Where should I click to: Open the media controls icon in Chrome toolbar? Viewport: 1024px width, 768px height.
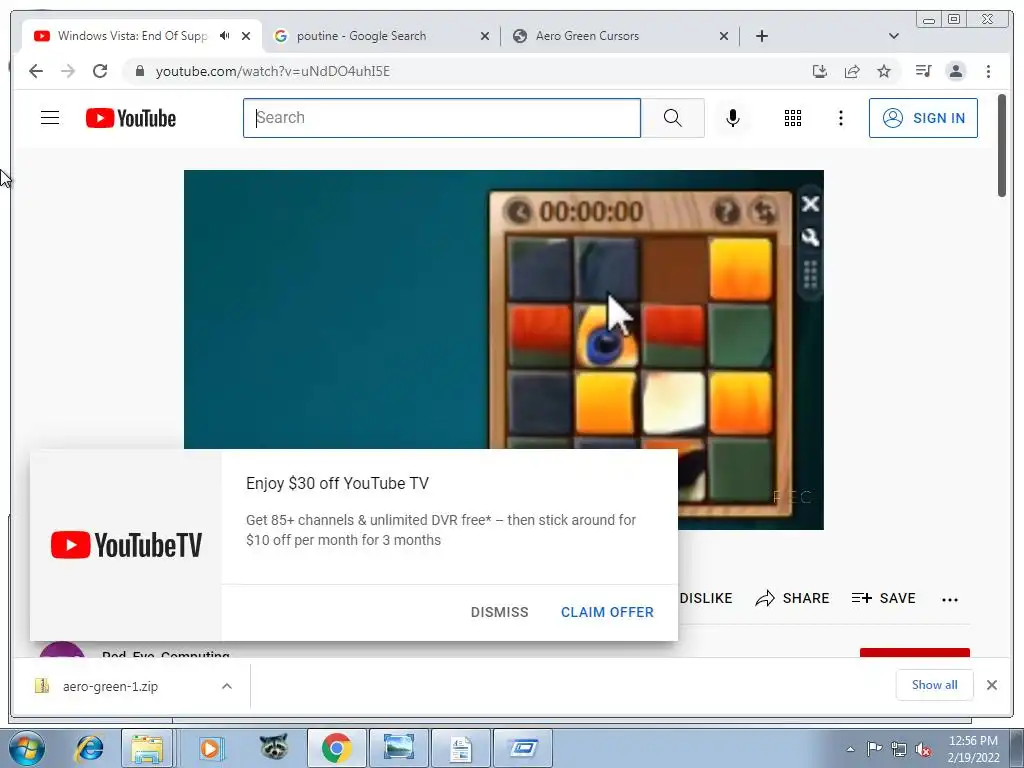coord(923,71)
